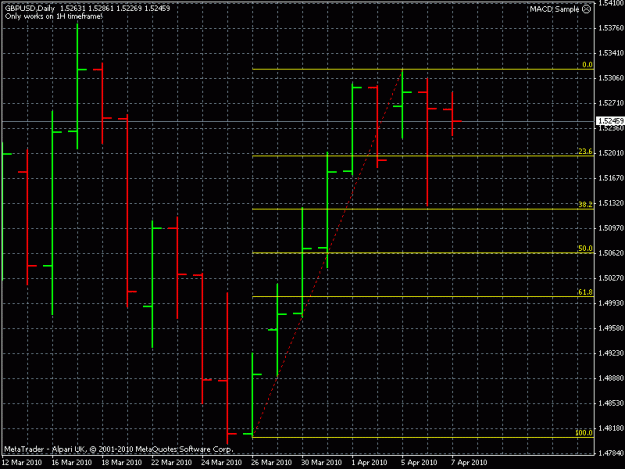Select the 38.2 Fibonacci level label

(585, 204)
